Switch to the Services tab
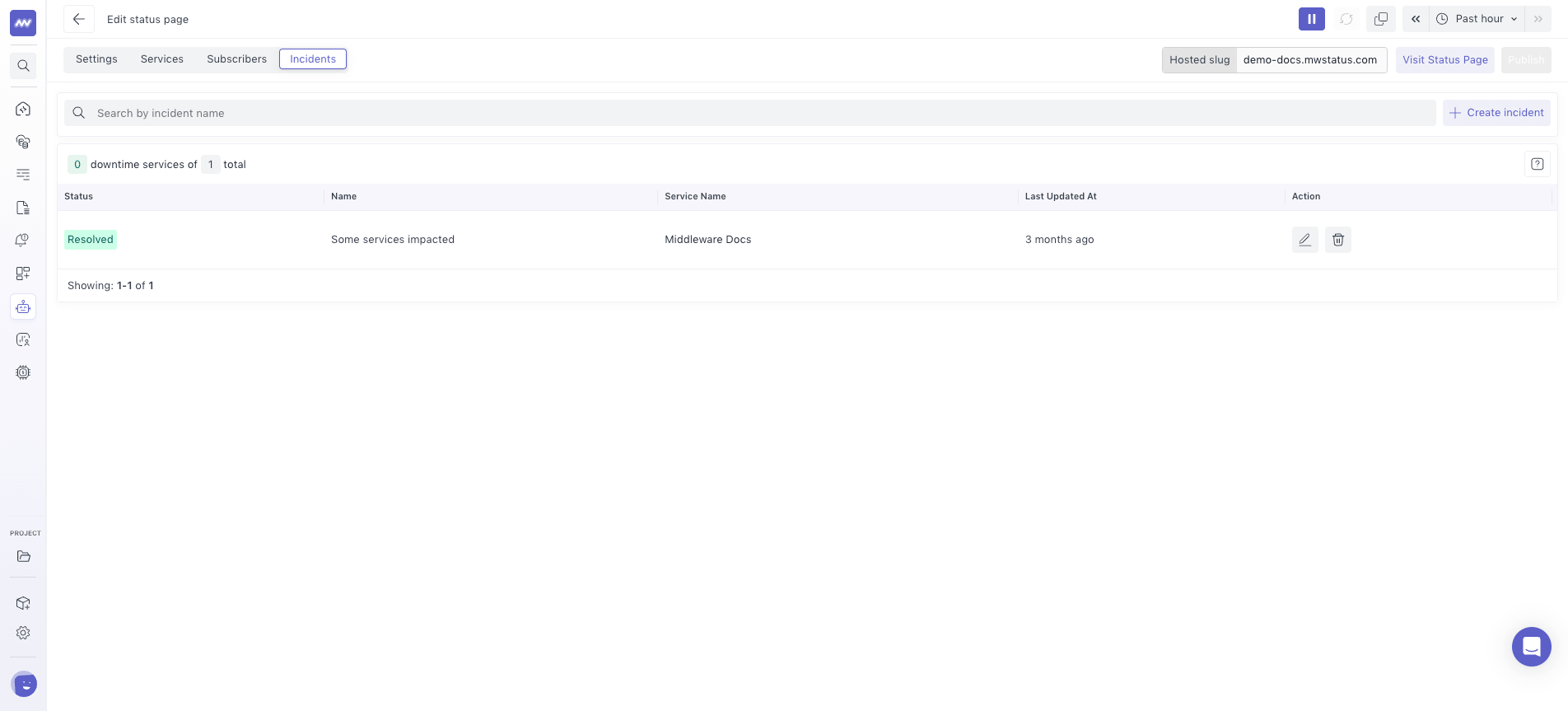This screenshot has height=711, width=1568. 162,59
